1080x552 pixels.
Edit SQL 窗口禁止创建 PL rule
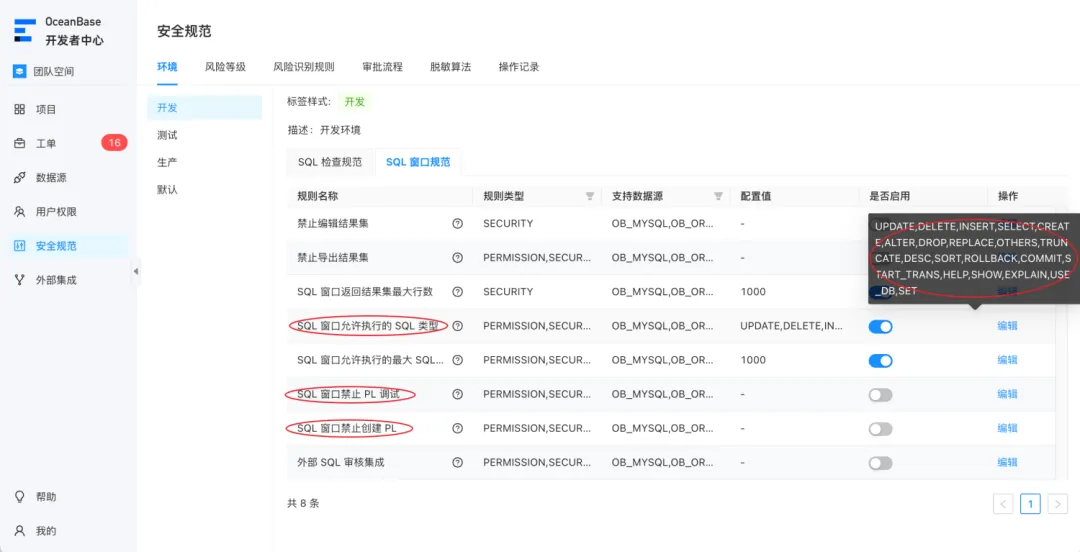point(1007,428)
